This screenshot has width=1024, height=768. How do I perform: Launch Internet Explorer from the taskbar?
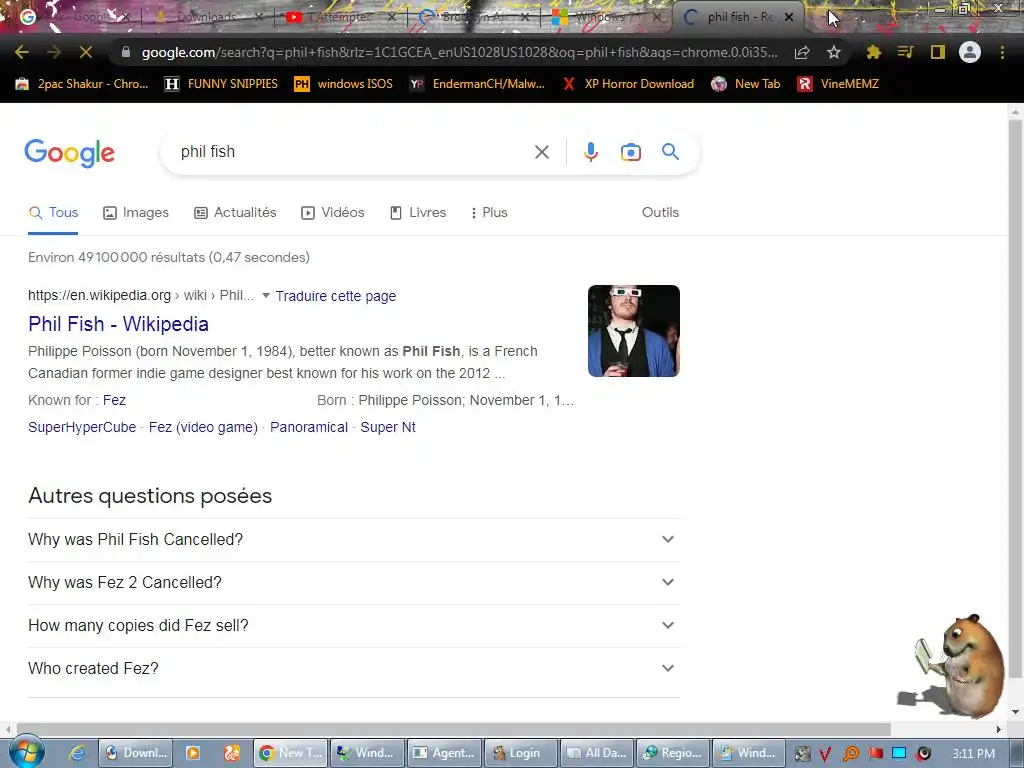click(x=76, y=753)
